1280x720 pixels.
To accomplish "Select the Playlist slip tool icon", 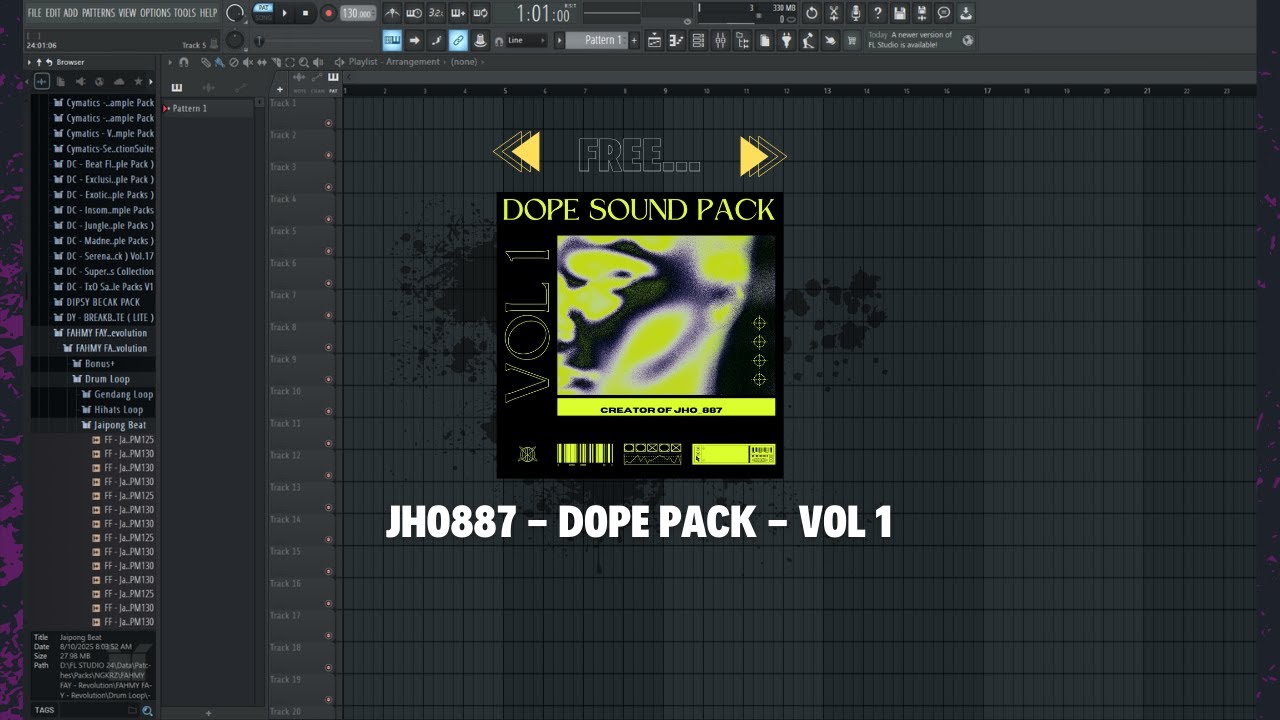I will point(262,62).
